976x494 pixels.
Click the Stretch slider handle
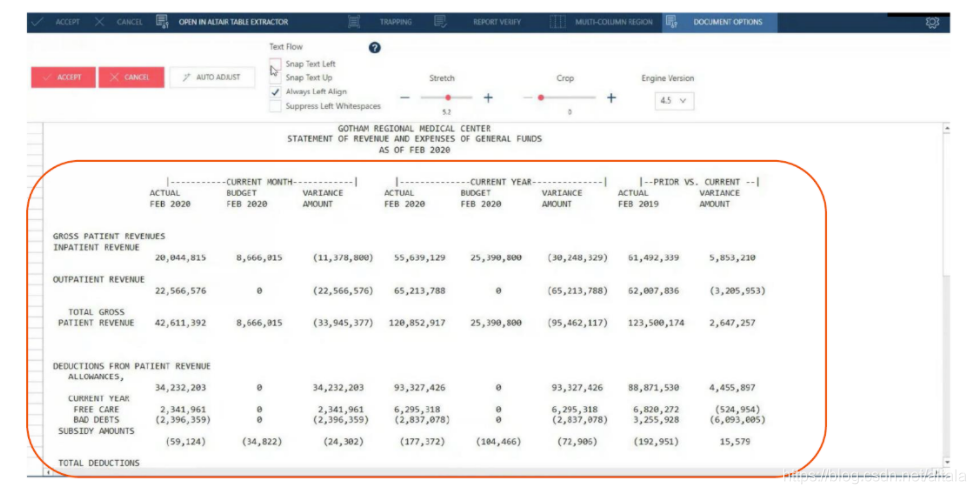pyautogui.click(x=448, y=98)
